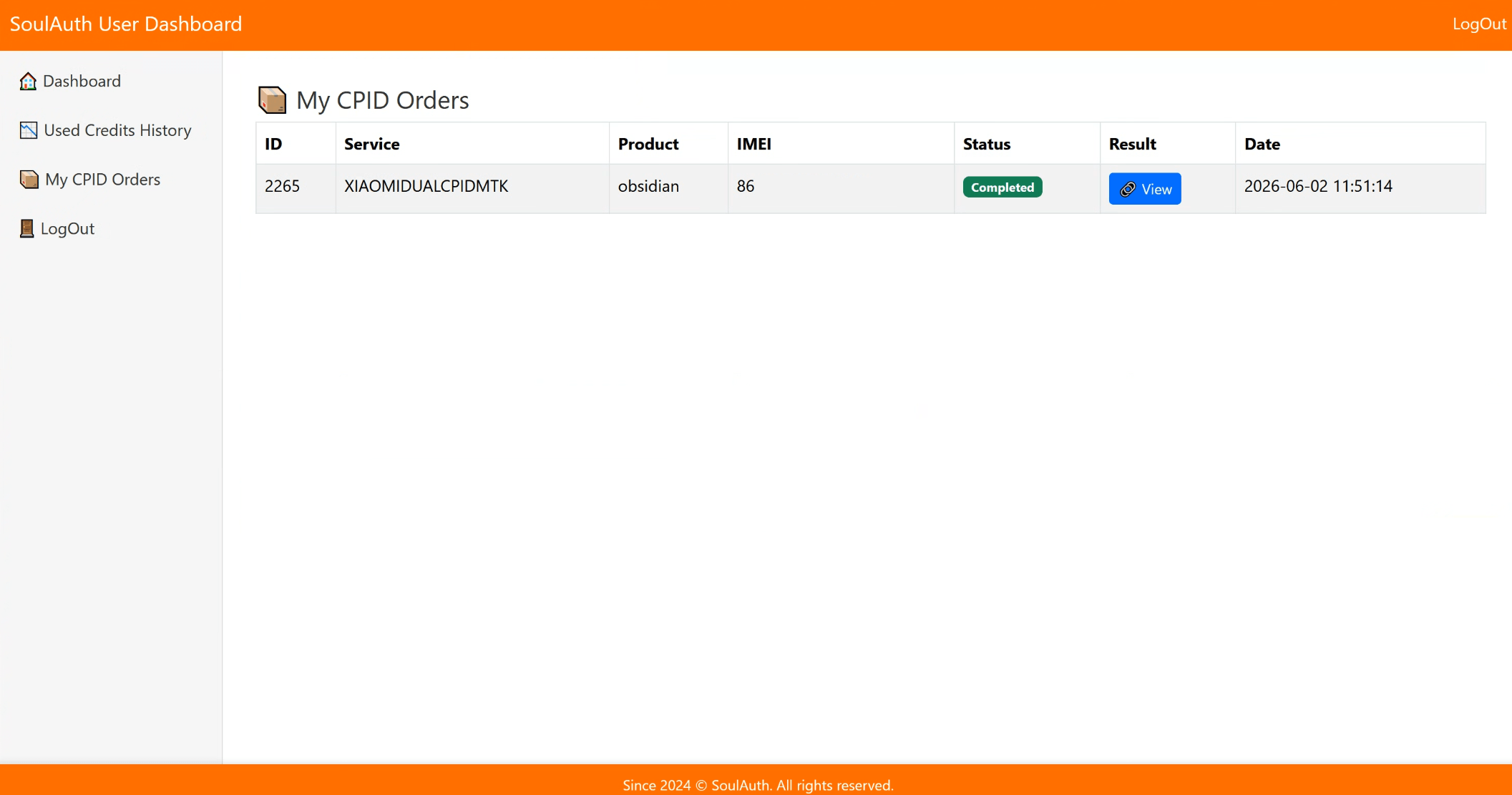View result for order 2265
1512x795 pixels.
tap(1145, 189)
